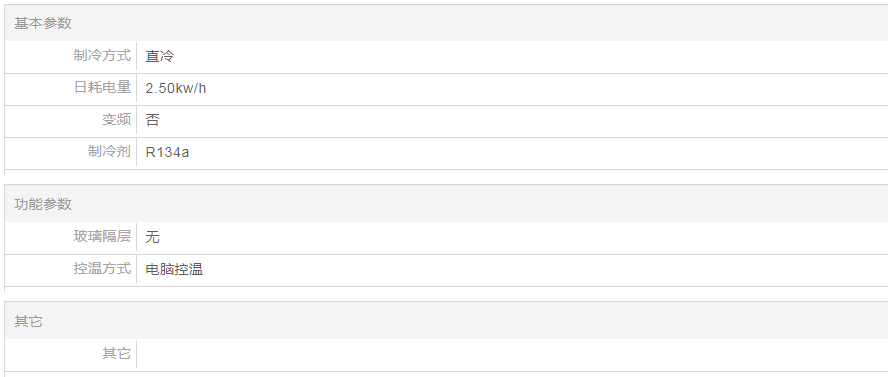The height and width of the screenshot is (377, 893).
Task: Select the 玻璃隔层 label
Action: click(102, 236)
